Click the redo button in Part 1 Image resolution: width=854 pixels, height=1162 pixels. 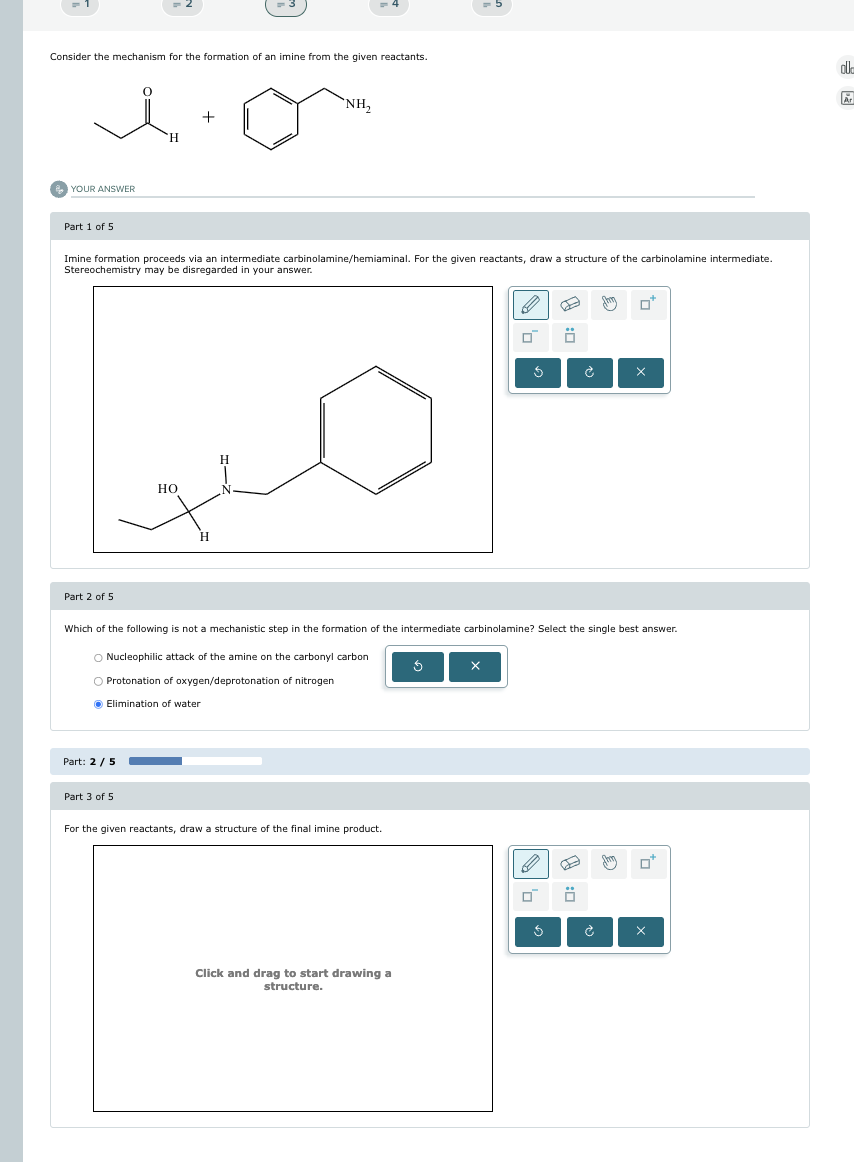[x=589, y=372]
